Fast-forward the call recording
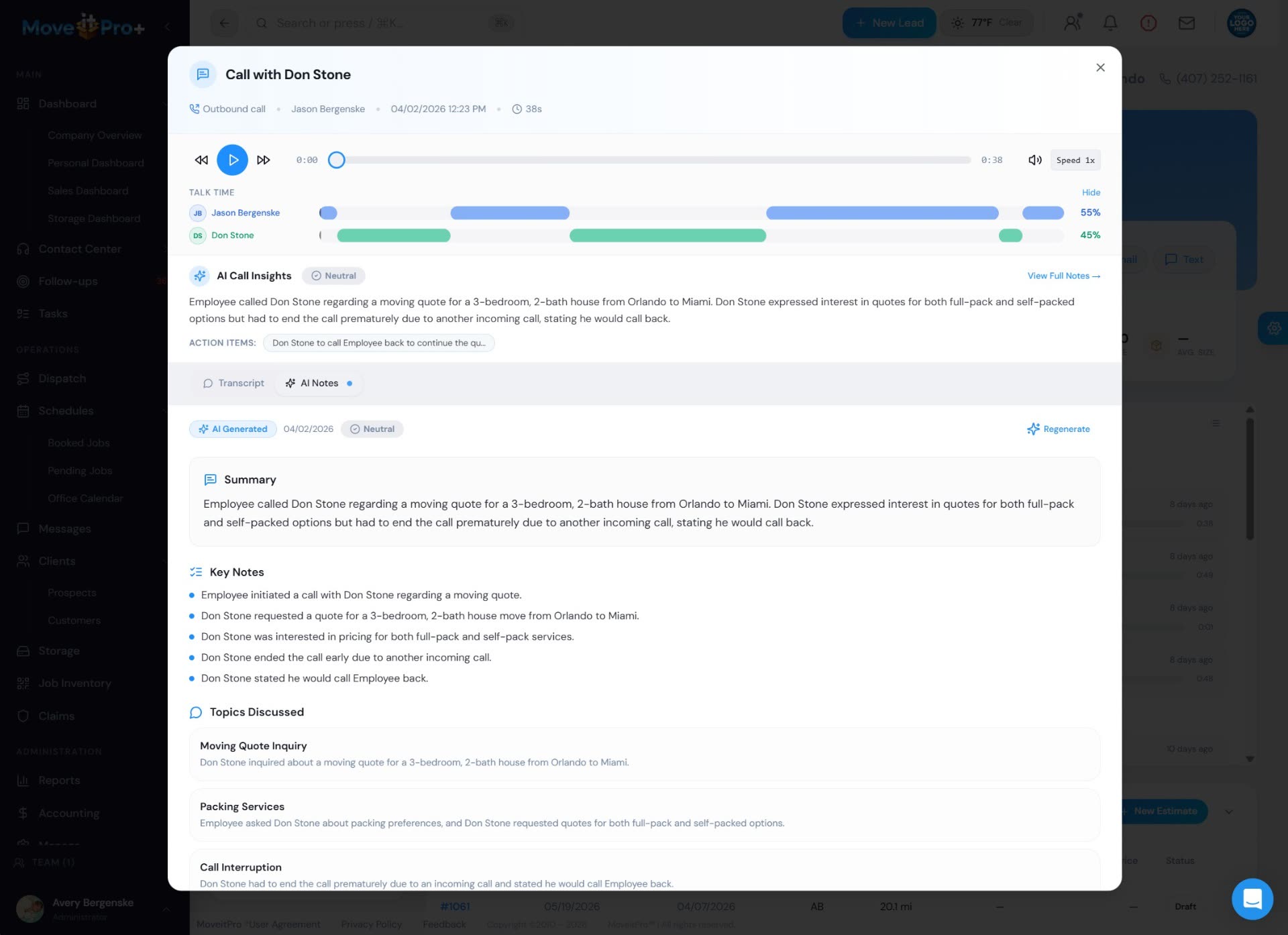 (264, 160)
